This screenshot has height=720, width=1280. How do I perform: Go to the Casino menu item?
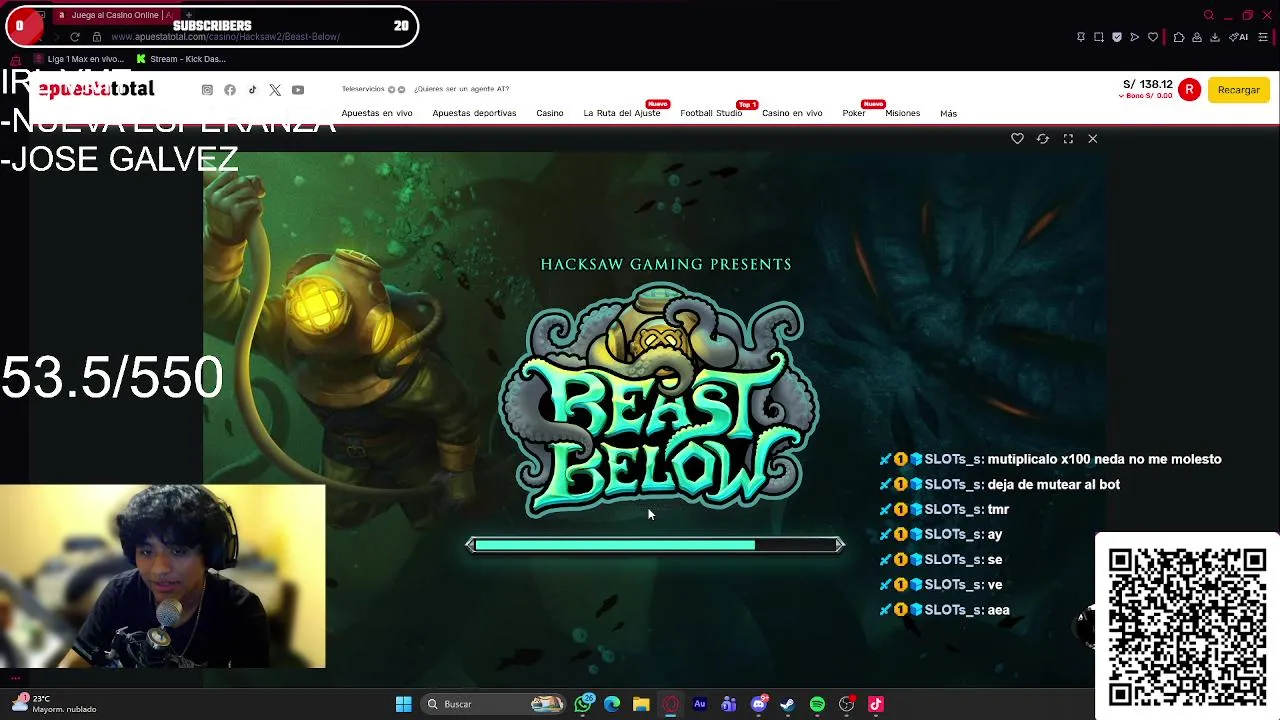pyautogui.click(x=550, y=113)
